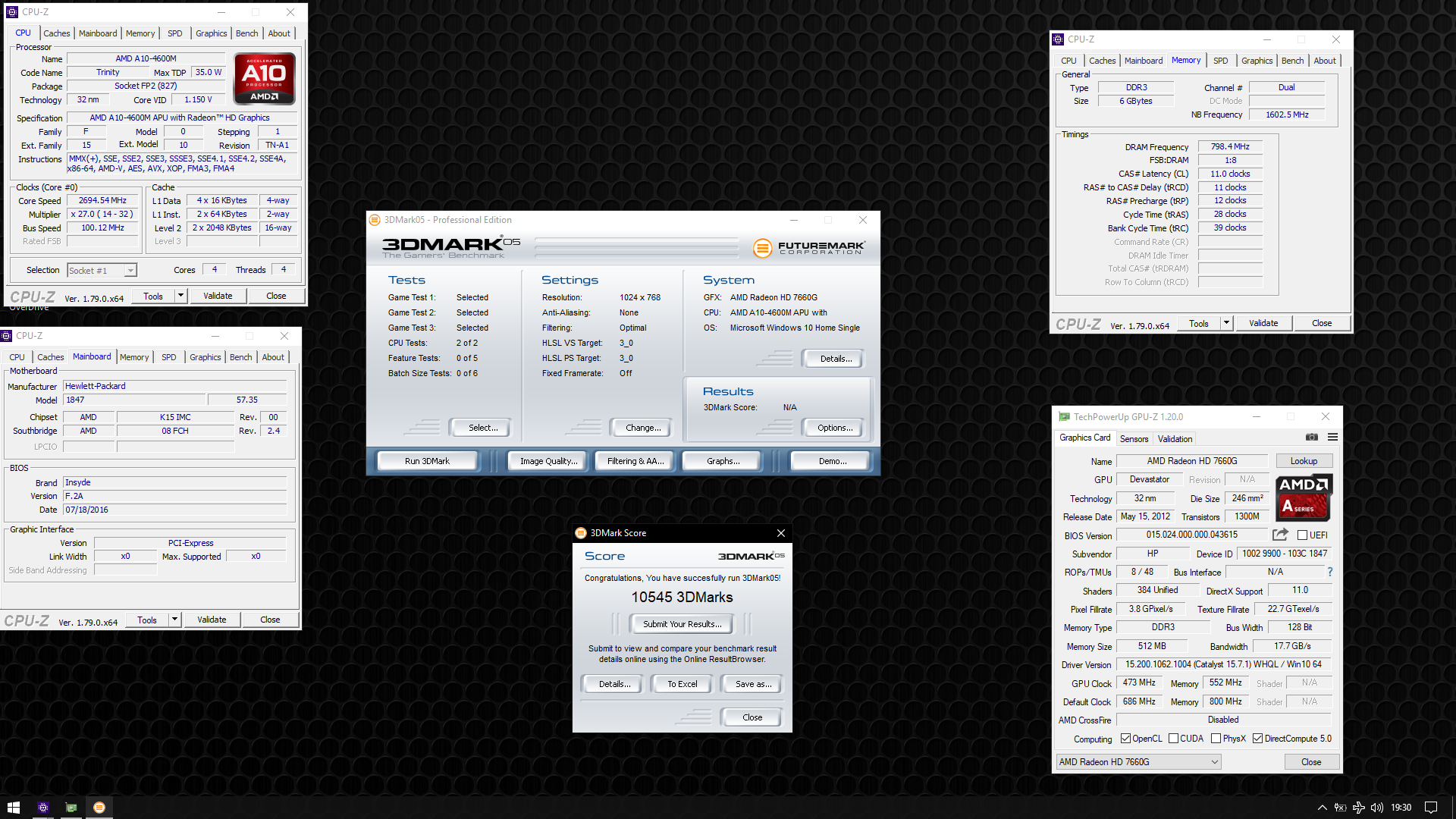Expand the Tools arrow in the Memory window

coord(1226,323)
